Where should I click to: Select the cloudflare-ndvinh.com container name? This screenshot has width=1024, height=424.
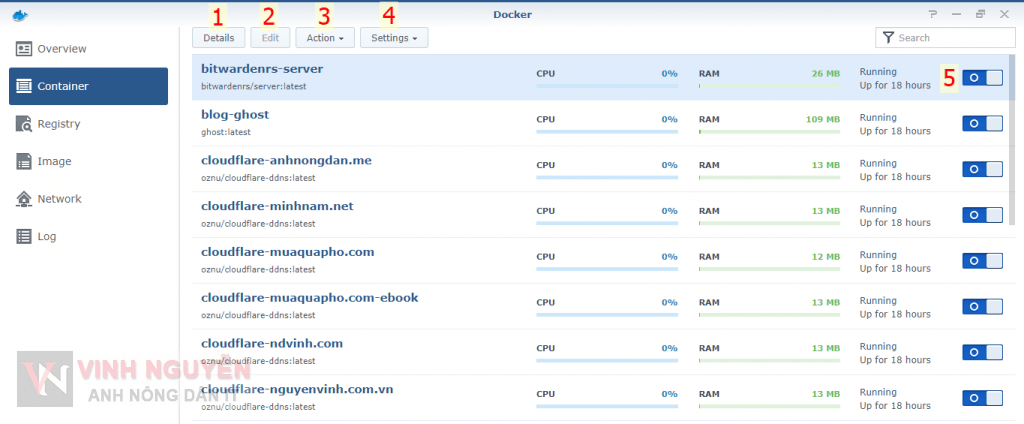point(272,343)
